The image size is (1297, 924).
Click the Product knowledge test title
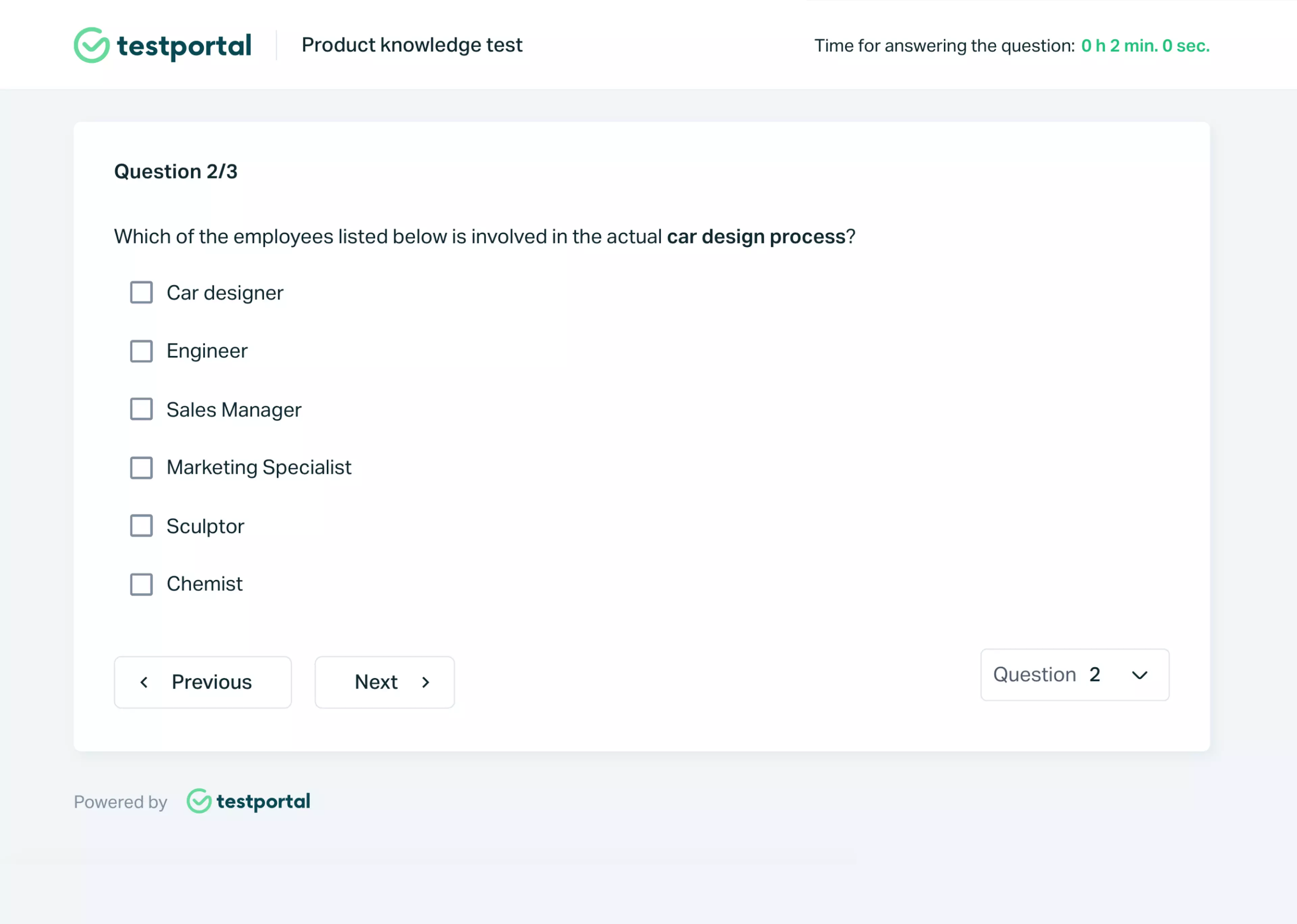pos(412,45)
